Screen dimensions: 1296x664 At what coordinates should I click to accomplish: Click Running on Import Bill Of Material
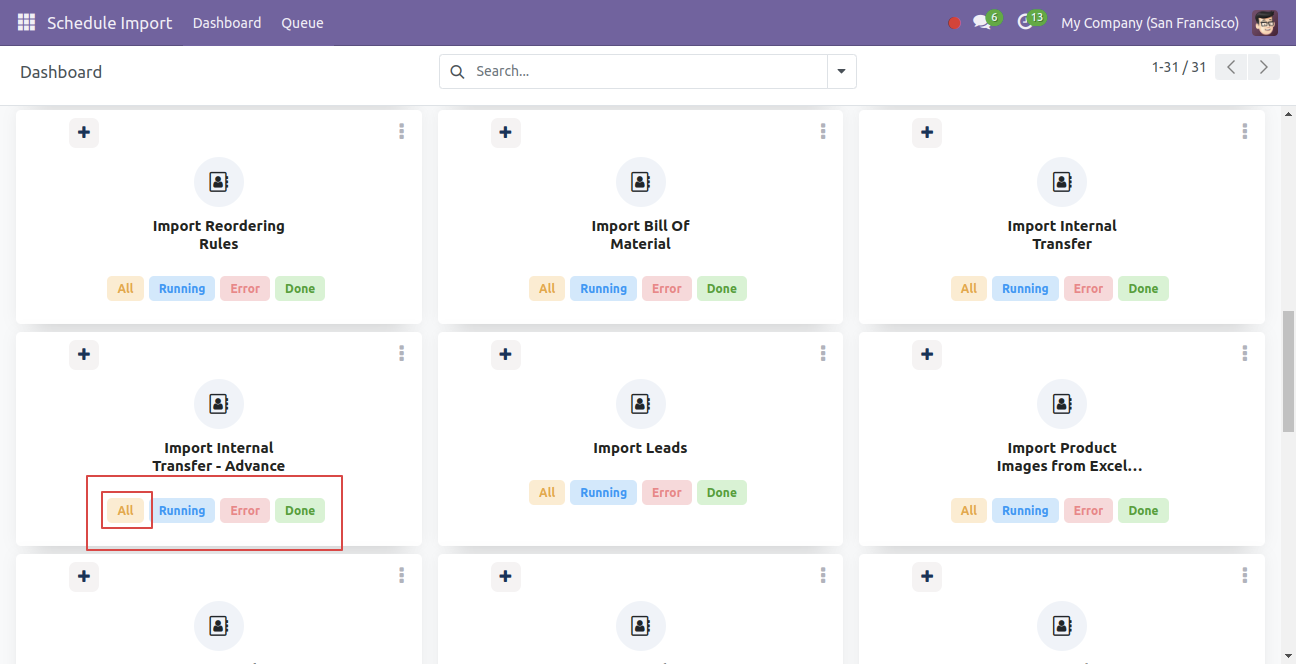tap(604, 289)
